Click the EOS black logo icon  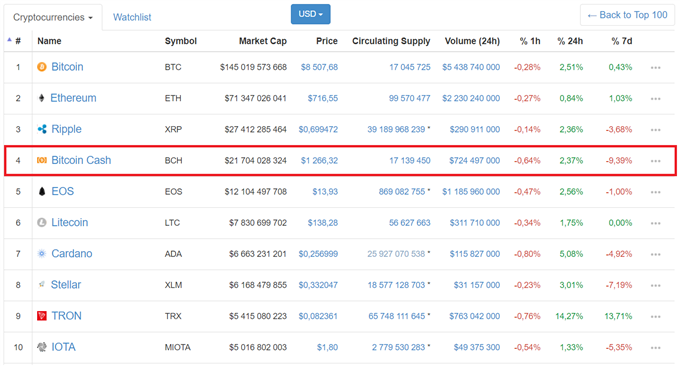click(x=42, y=191)
